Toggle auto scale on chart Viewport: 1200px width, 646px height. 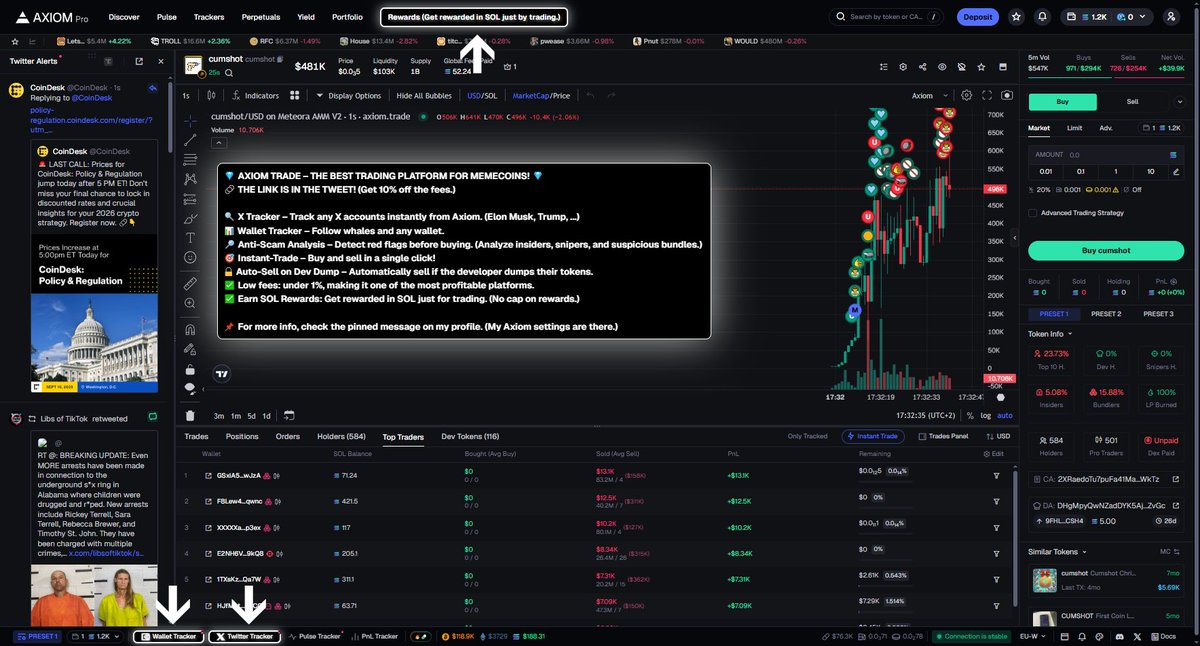click(1005, 415)
